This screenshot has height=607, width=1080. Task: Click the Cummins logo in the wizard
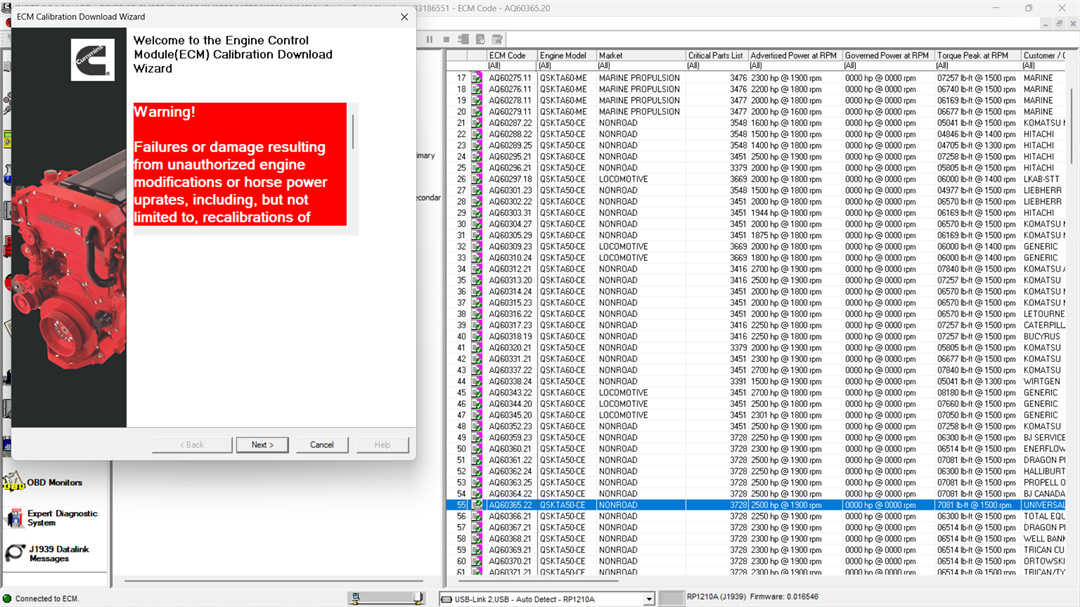click(x=92, y=60)
